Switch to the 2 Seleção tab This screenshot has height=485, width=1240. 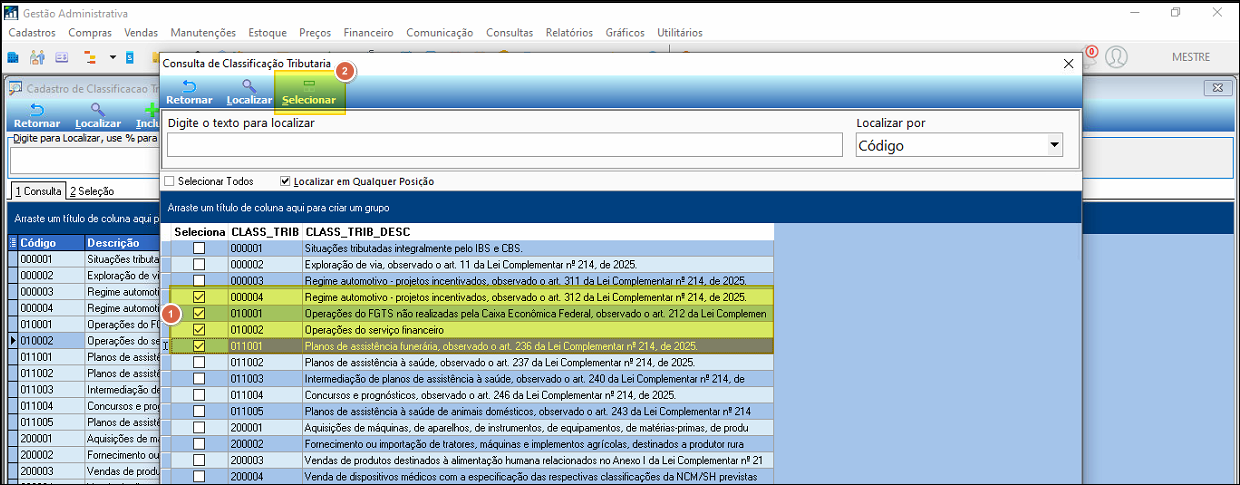click(x=92, y=191)
